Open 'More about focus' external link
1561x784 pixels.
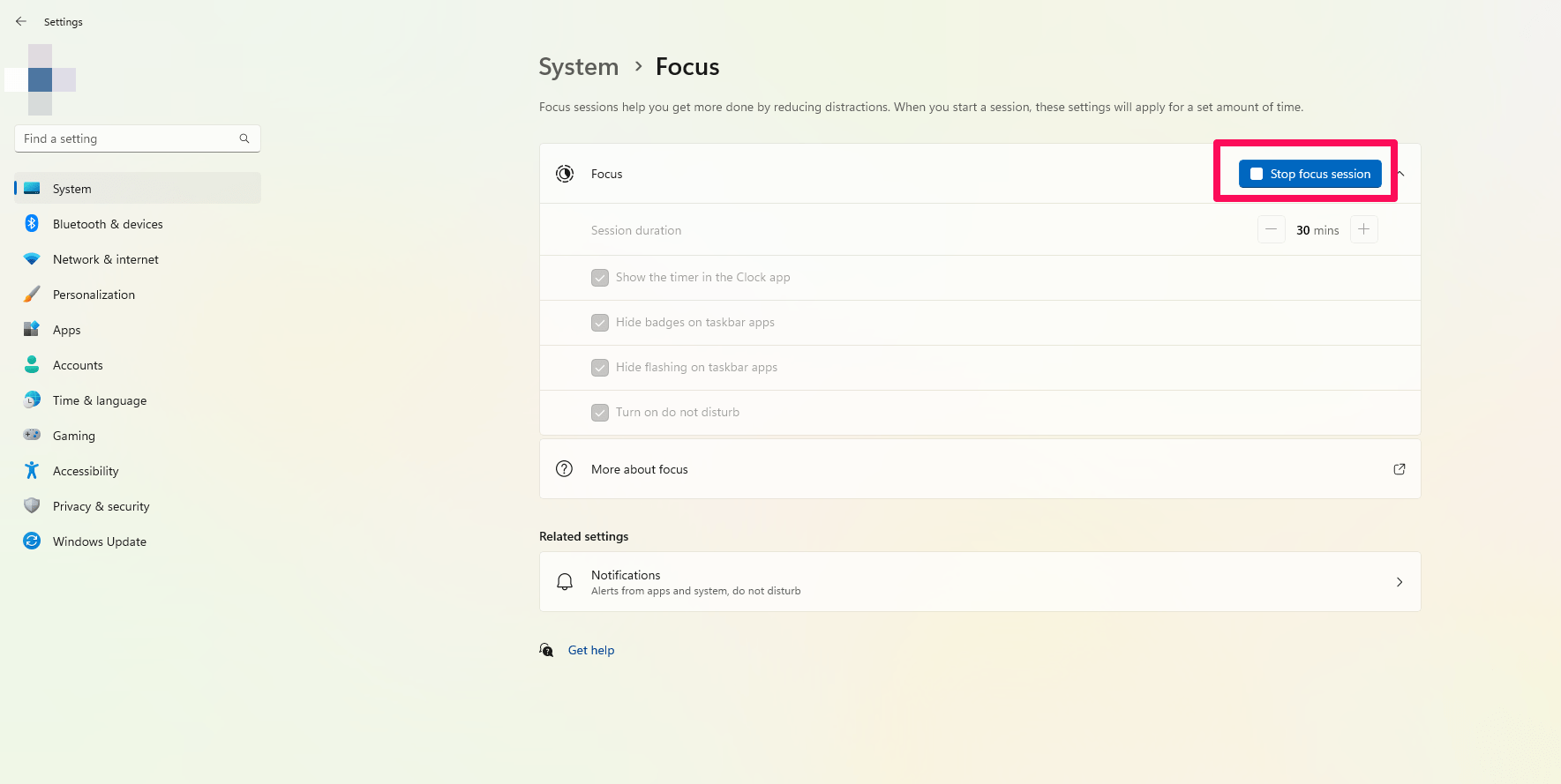1399,469
